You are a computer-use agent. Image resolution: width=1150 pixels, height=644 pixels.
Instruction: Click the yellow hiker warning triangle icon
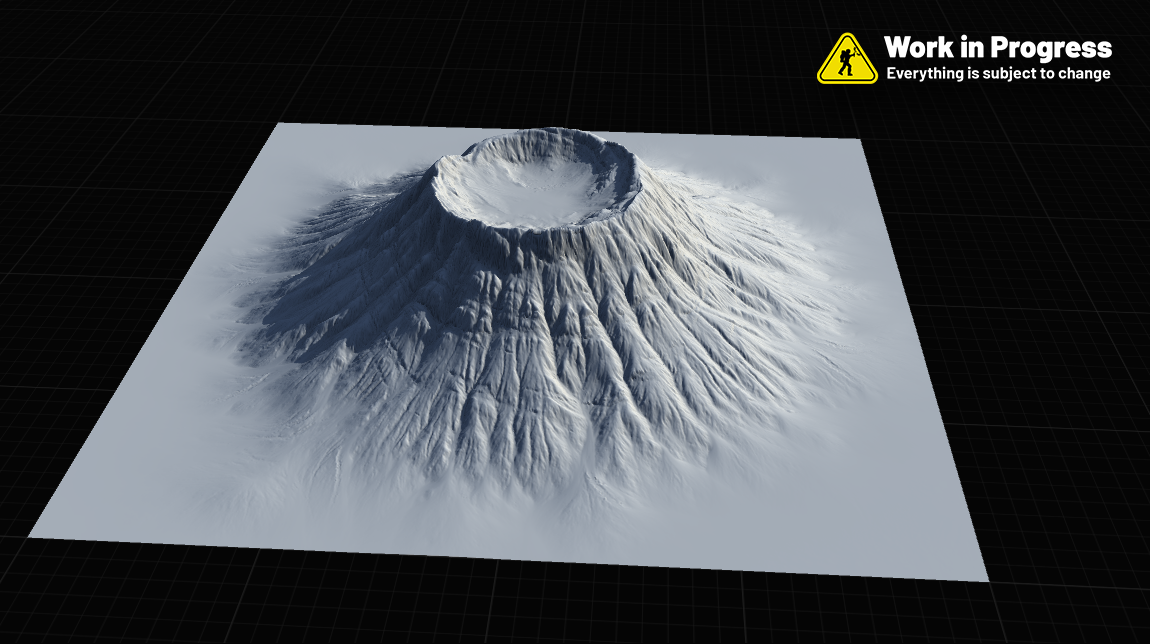pyautogui.click(x=846, y=59)
